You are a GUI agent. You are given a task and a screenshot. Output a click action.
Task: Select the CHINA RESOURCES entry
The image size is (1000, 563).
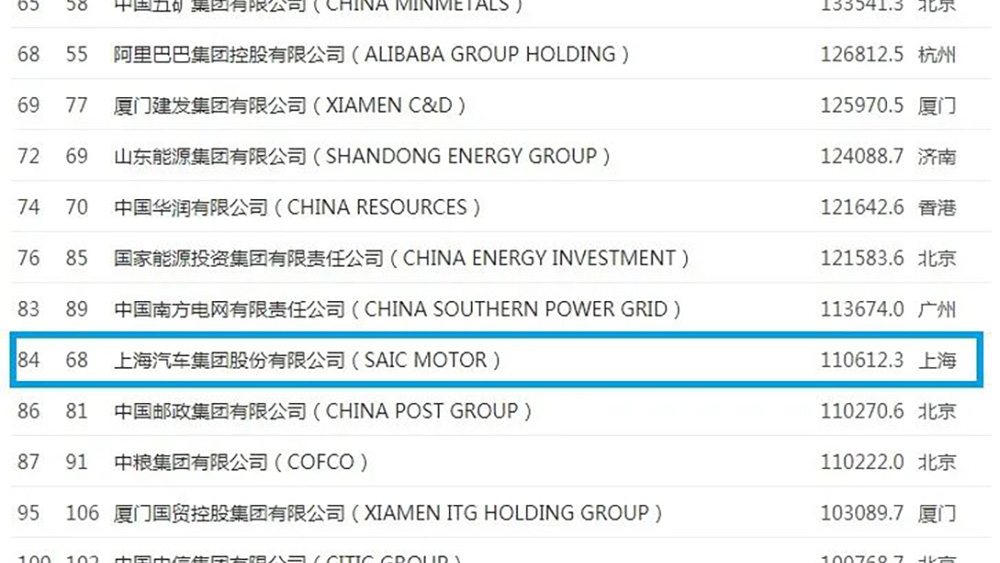(x=298, y=207)
